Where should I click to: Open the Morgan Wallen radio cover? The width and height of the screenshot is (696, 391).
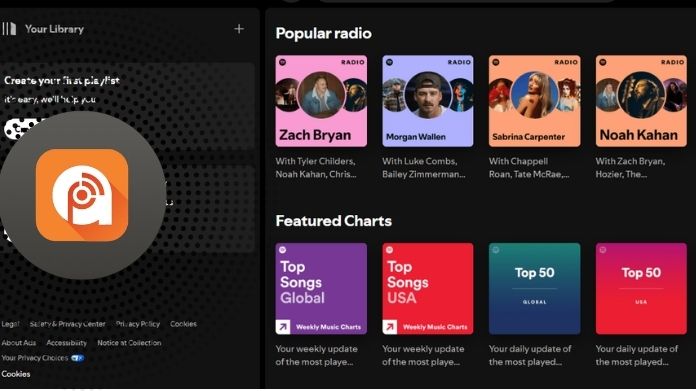tap(427, 101)
